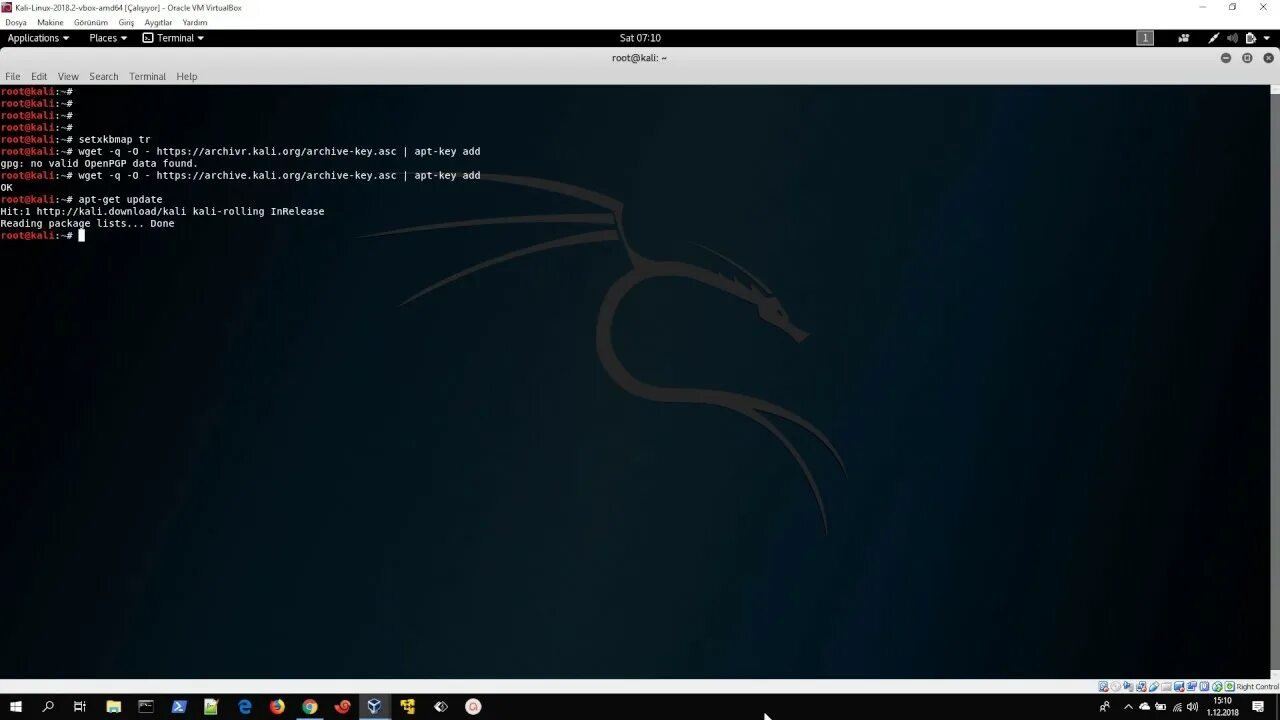The width and height of the screenshot is (1280, 720).
Task: Open PowerShell from taskbar
Action: (x=179, y=706)
